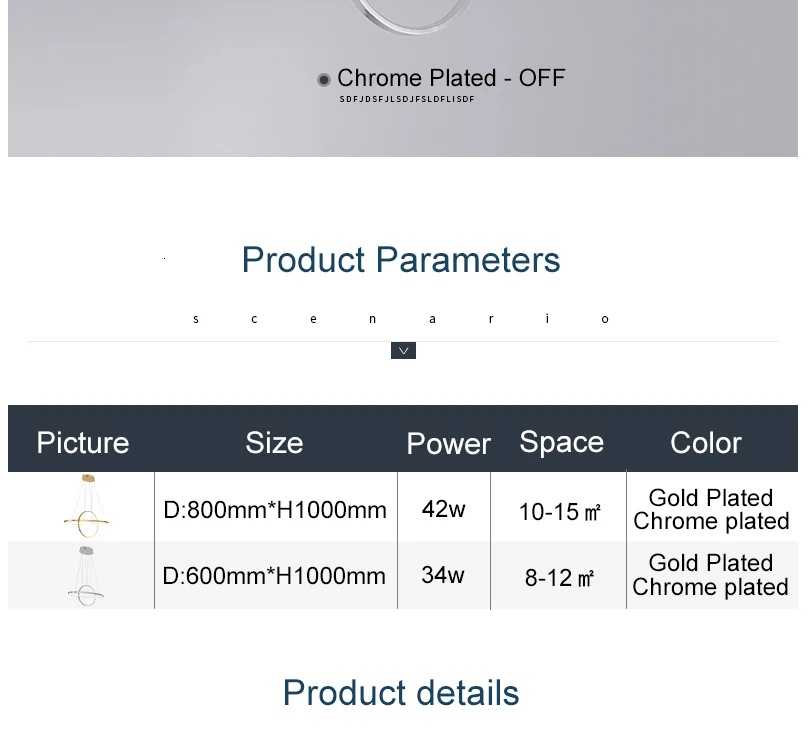Select the D:600mm*H1000mm size cell
This screenshot has width=808, height=745.
274,576
